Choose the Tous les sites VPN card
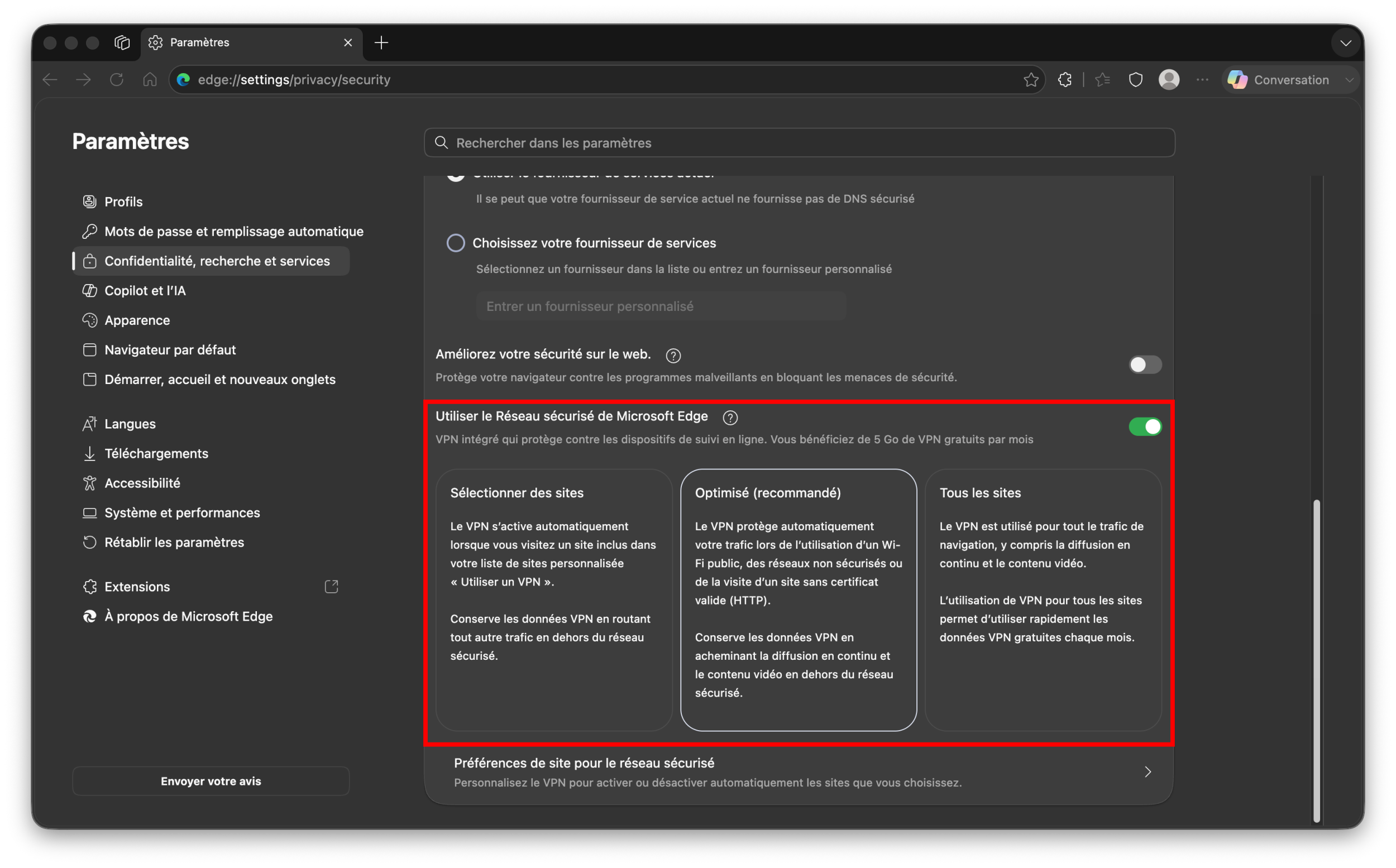Image resolution: width=1396 pixels, height=868 pixels. tap(1043, 600)
